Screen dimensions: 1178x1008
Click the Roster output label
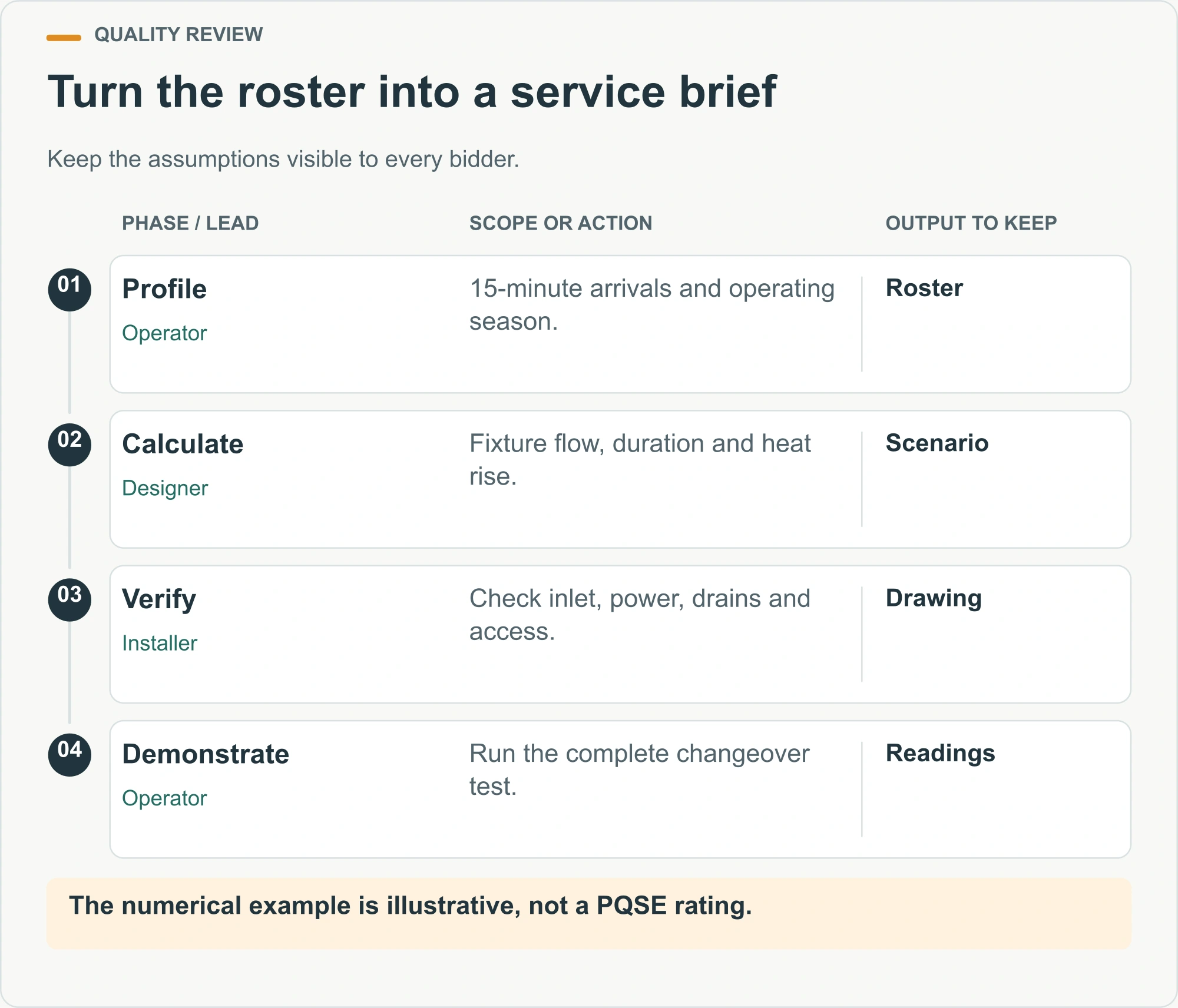coord(924,288)
